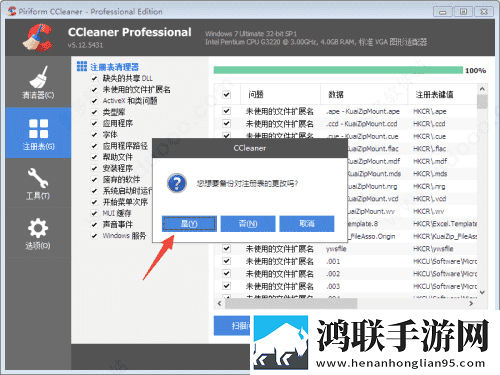
Task: Toggle the MUI cache (MUI 缓存) checkbox
Action: click(95, 213)
